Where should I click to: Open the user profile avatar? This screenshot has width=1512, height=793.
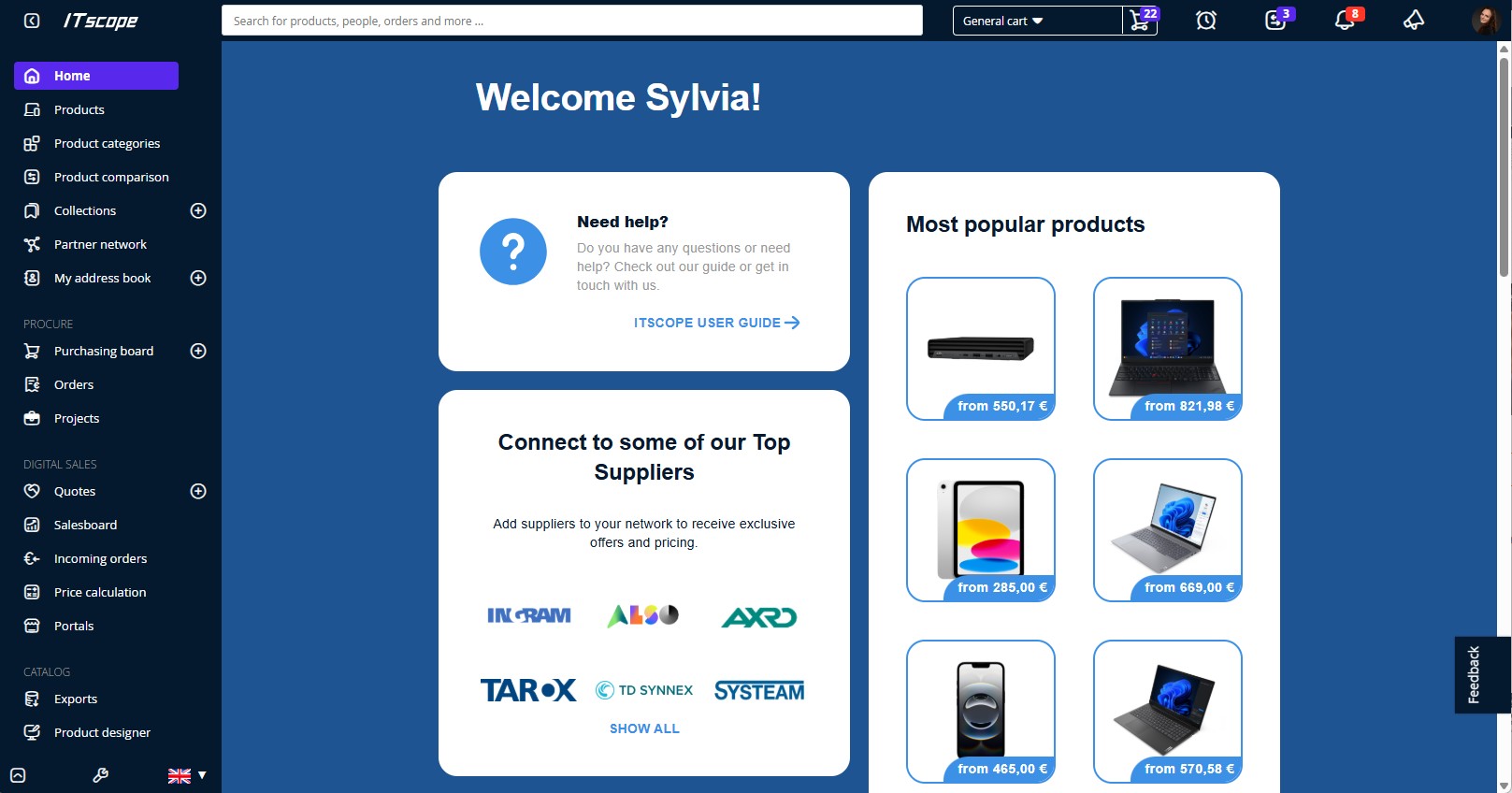tap(1484, 21)
